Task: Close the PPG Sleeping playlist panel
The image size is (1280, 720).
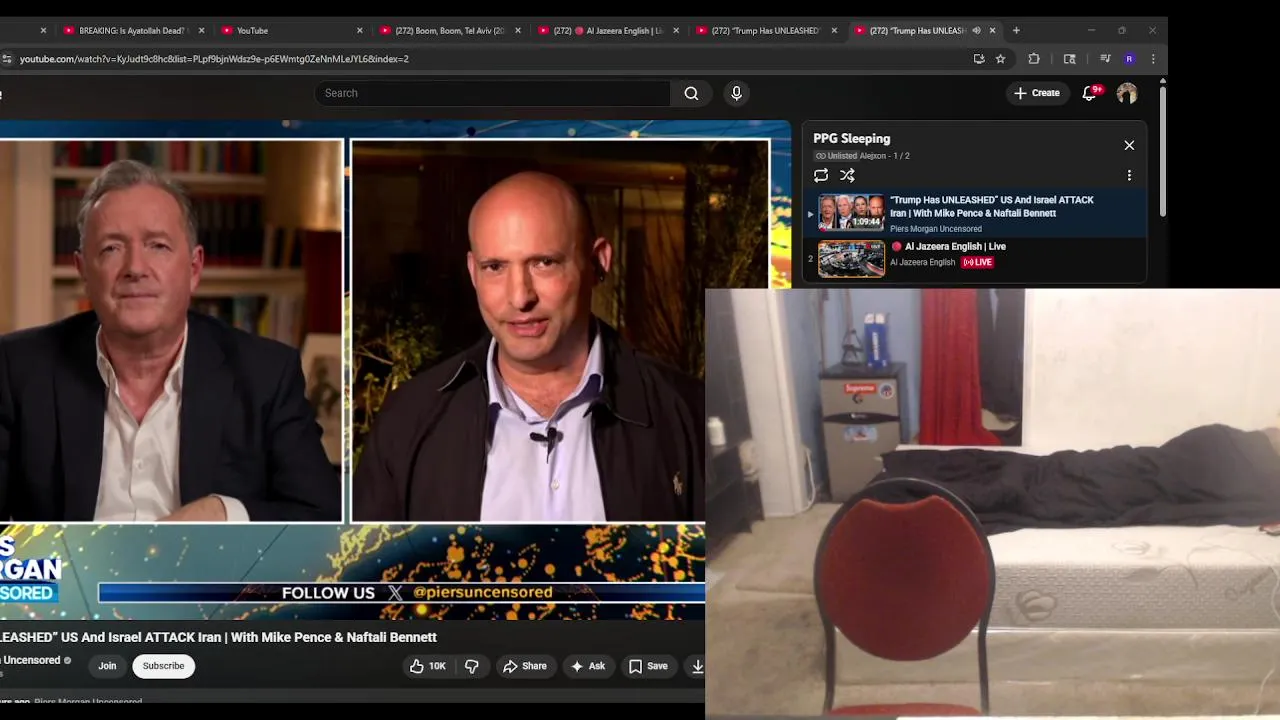Action: pyautogui.click(x=1129, y=145)
